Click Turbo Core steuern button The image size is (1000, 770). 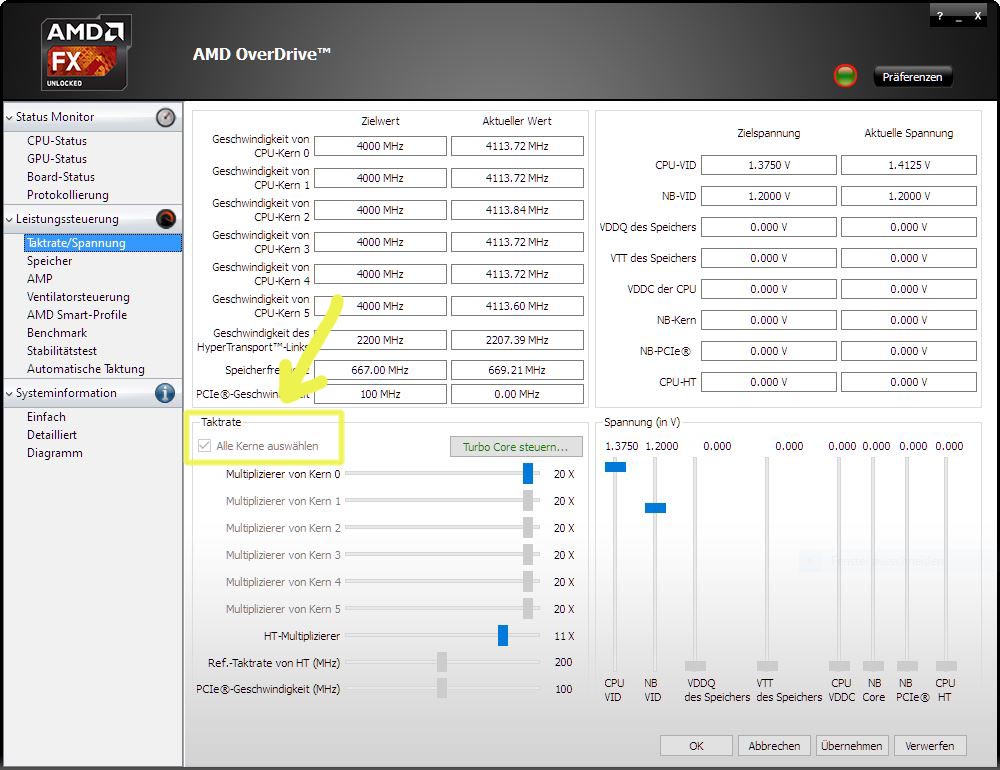pyautogui.click(x=516, y=447)
